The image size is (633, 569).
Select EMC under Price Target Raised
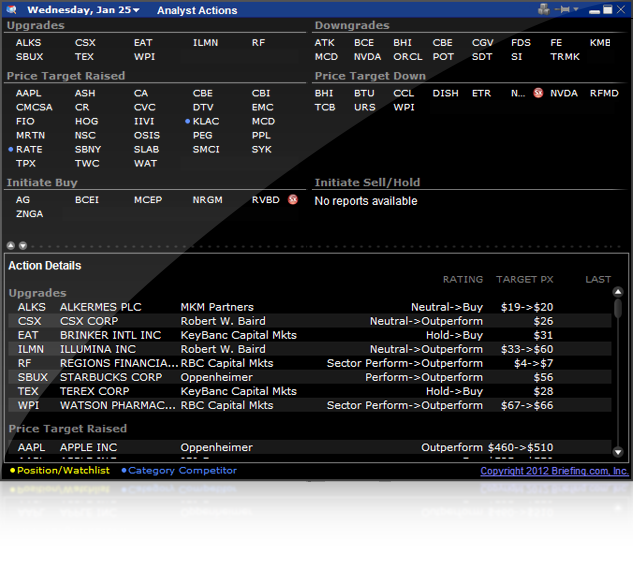pyautogui.click(x=262, y=107)
